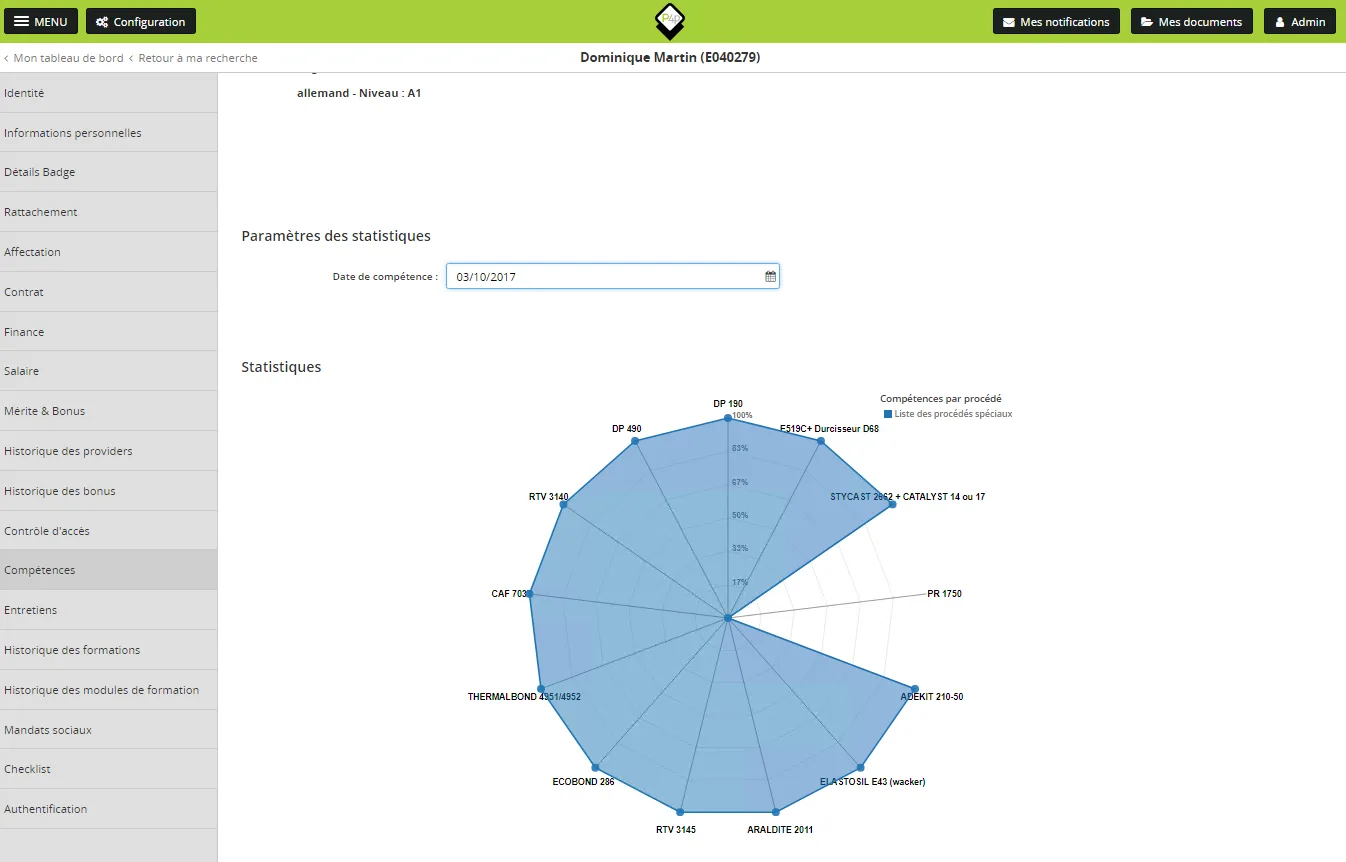Open Contrôle d'accès section
Image resolution: width=1346 pixels, height=862 pixels.
pyautogui.click(x=108, y=531)
